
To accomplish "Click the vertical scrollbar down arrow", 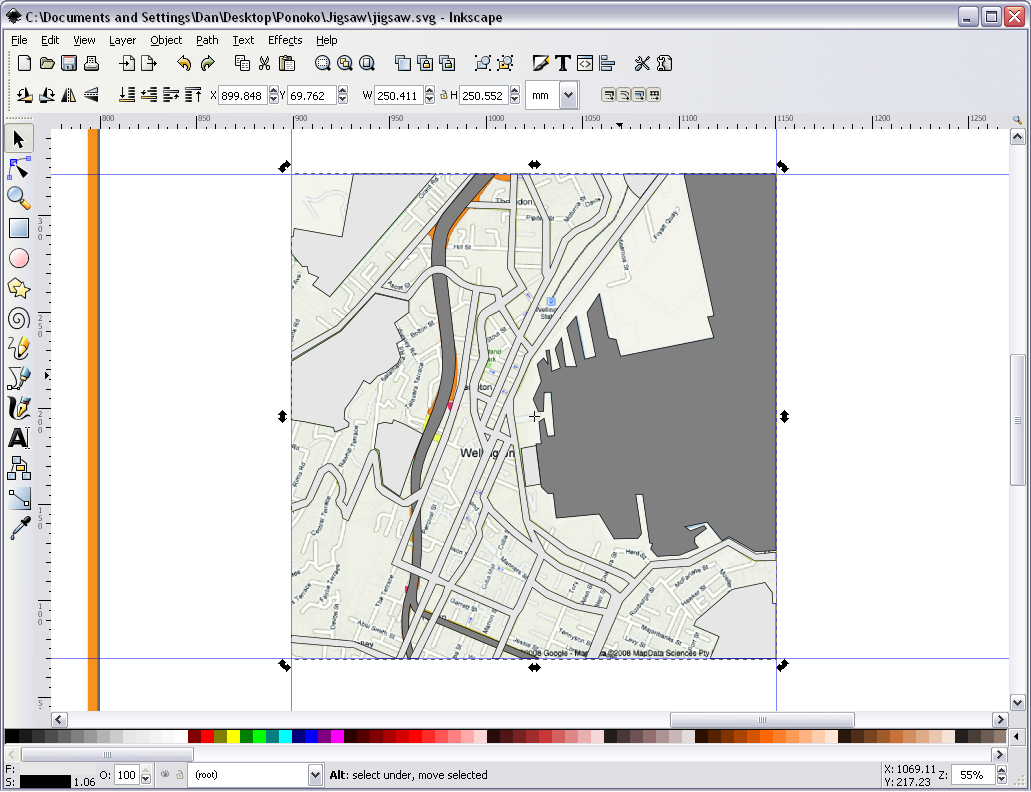I will (x=1017, y=702).
